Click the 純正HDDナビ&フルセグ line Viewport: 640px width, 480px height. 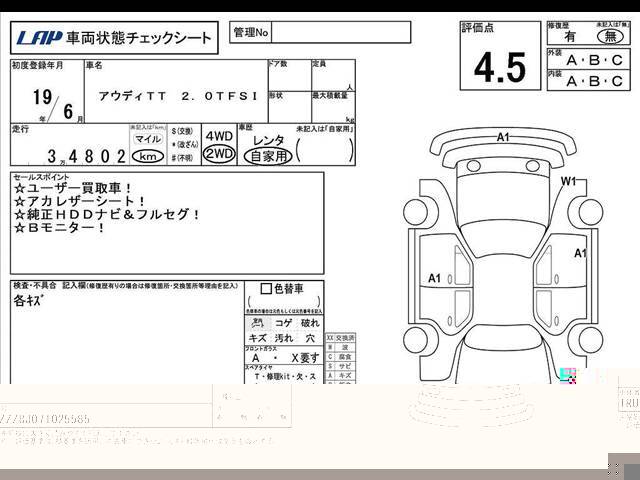[x=107, y=214]
